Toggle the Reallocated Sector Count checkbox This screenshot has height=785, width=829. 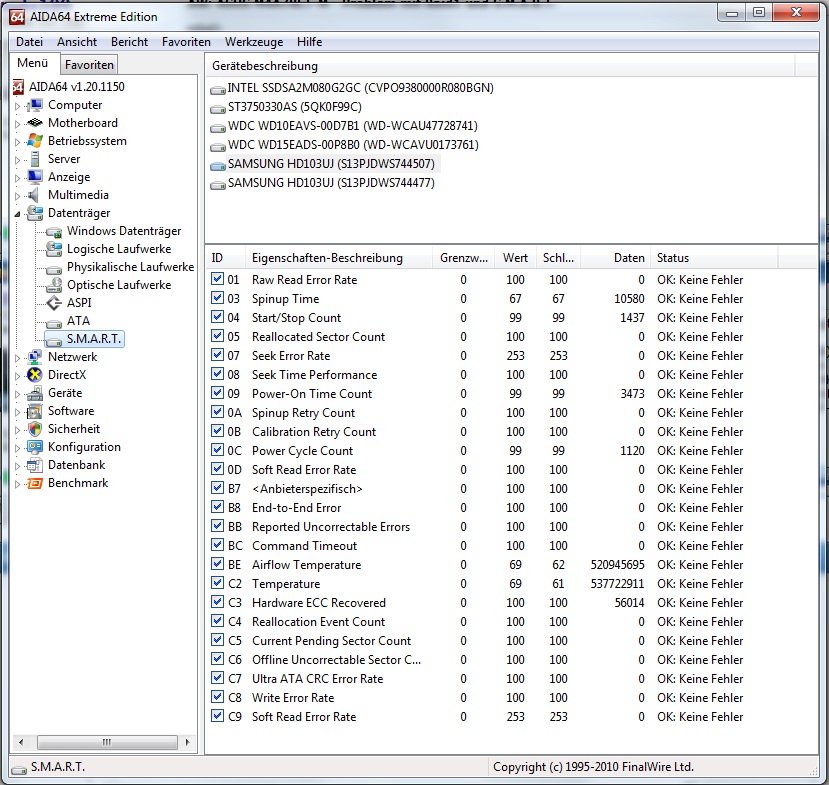coord(217,336)
